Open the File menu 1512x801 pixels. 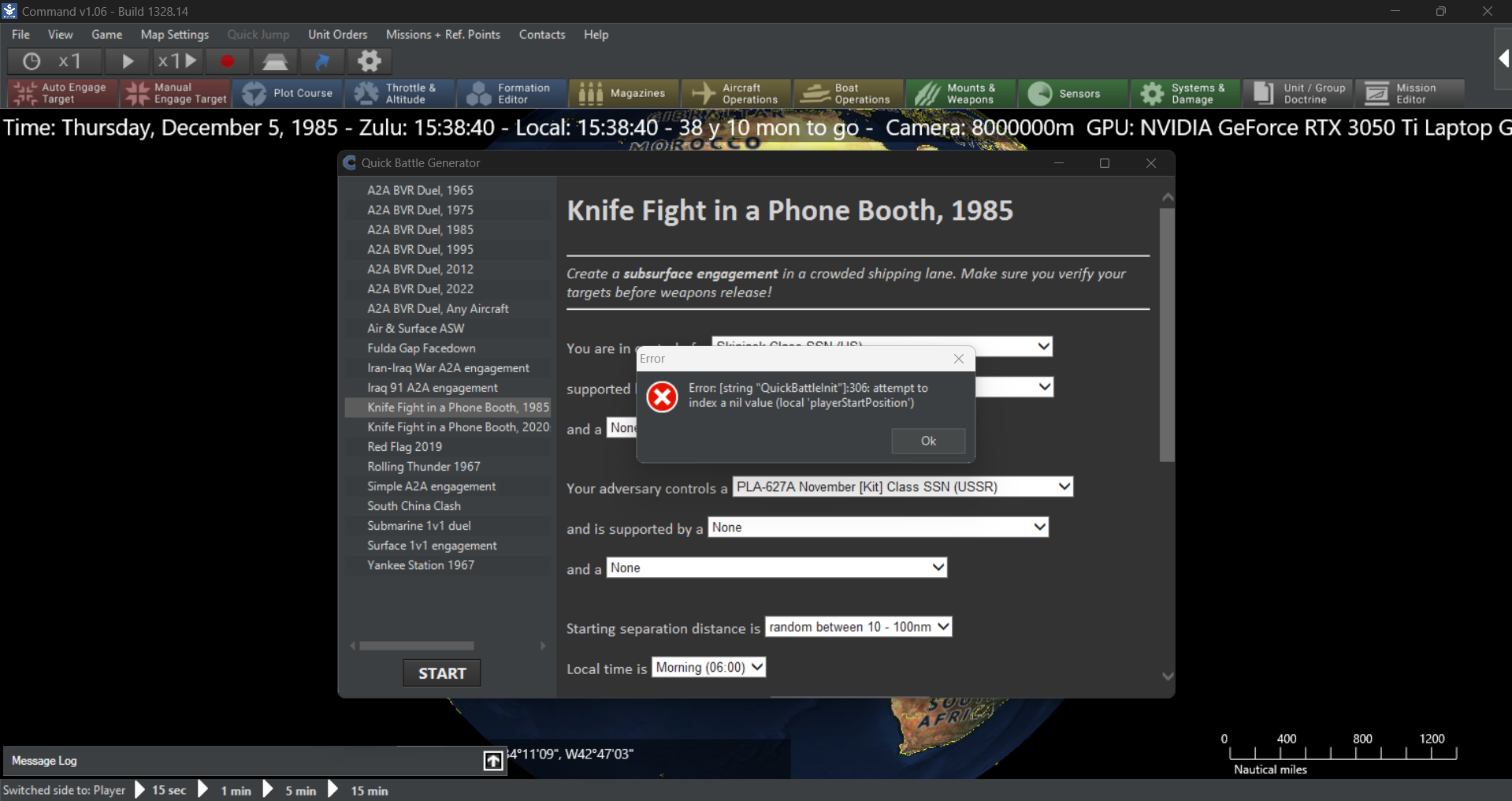[x=20, y=35]
